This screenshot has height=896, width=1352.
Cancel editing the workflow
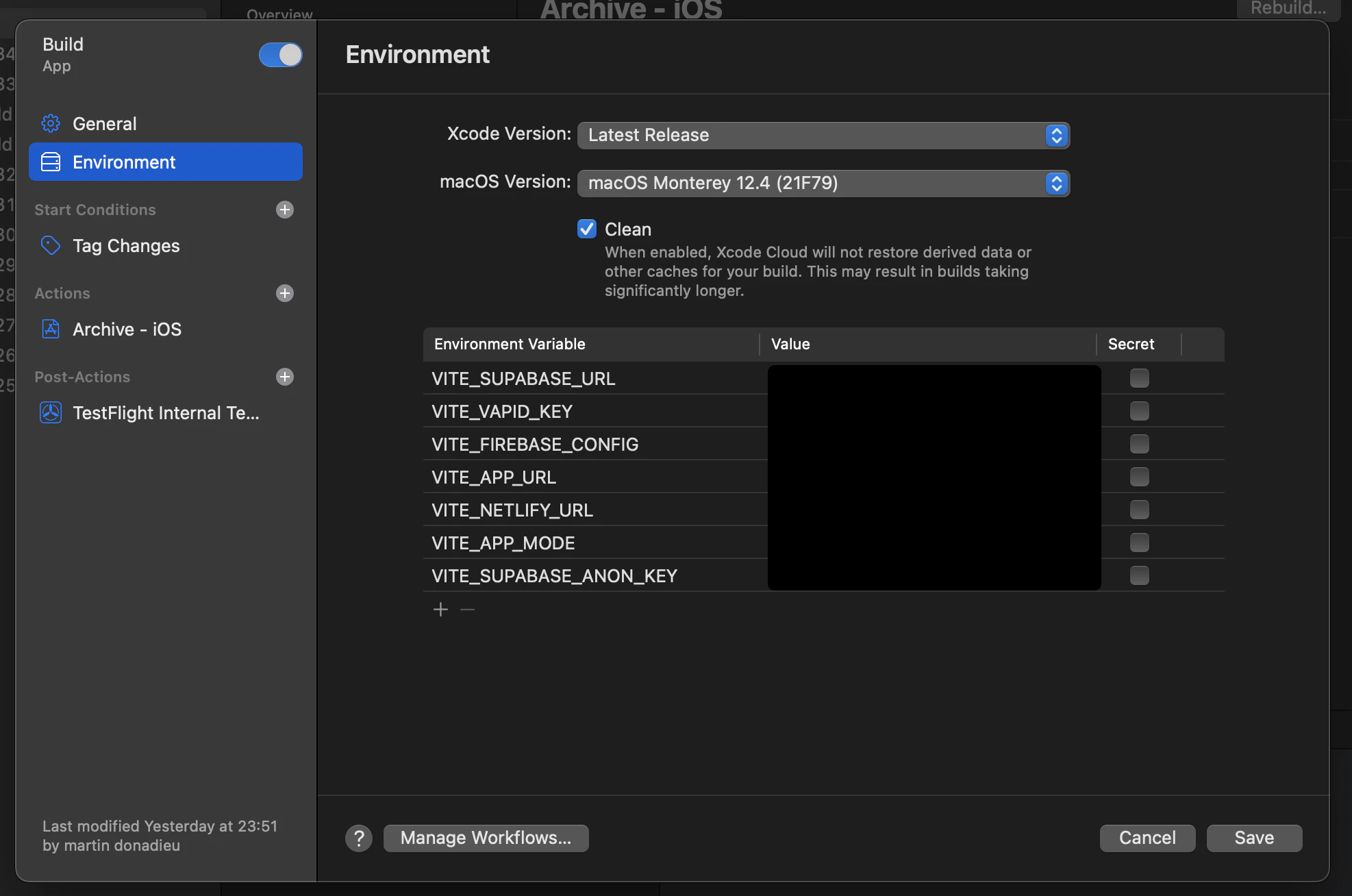coord(1147,838)
